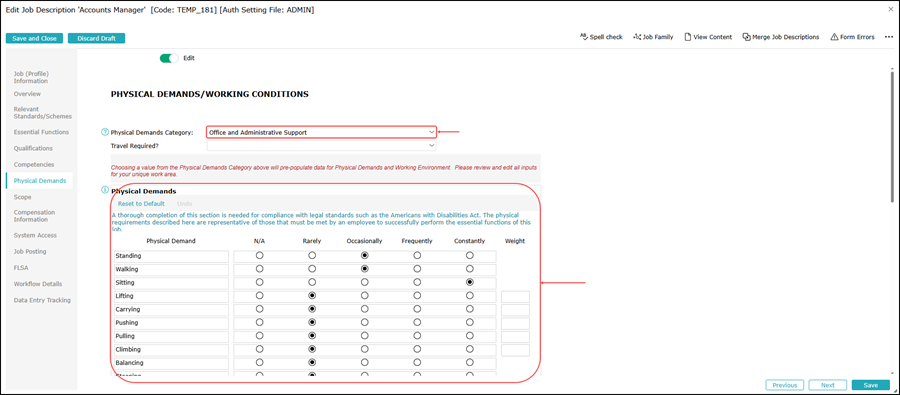Run the Spell check tool
The height and width of the screenshot is (395, 900).
601,37
